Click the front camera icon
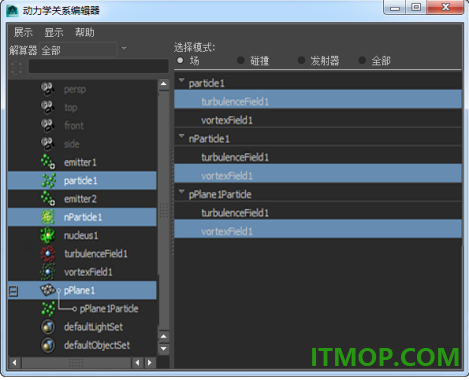 tap(48, 126)
